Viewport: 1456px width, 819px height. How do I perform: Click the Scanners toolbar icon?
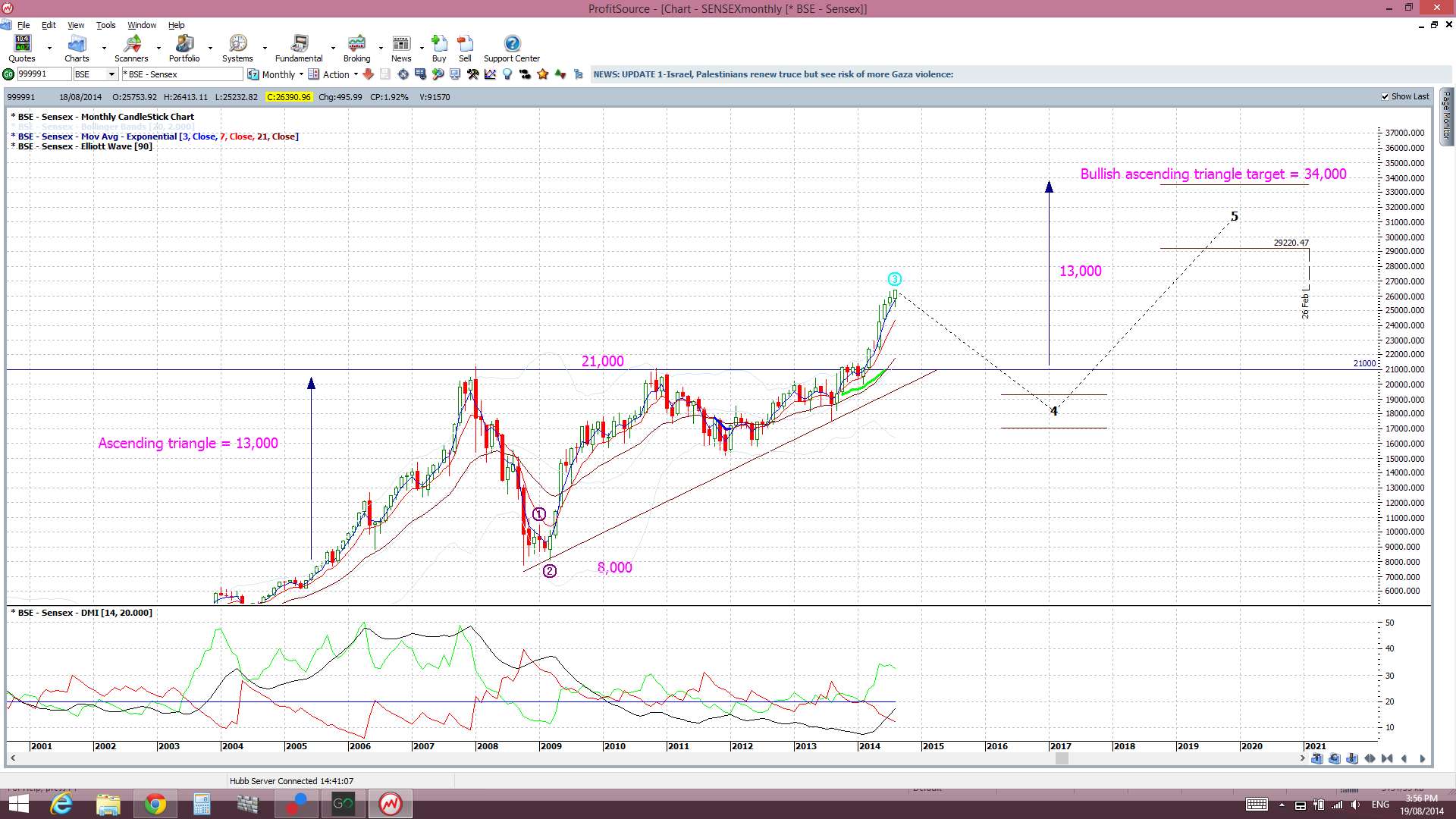click(x=131, y=49)
